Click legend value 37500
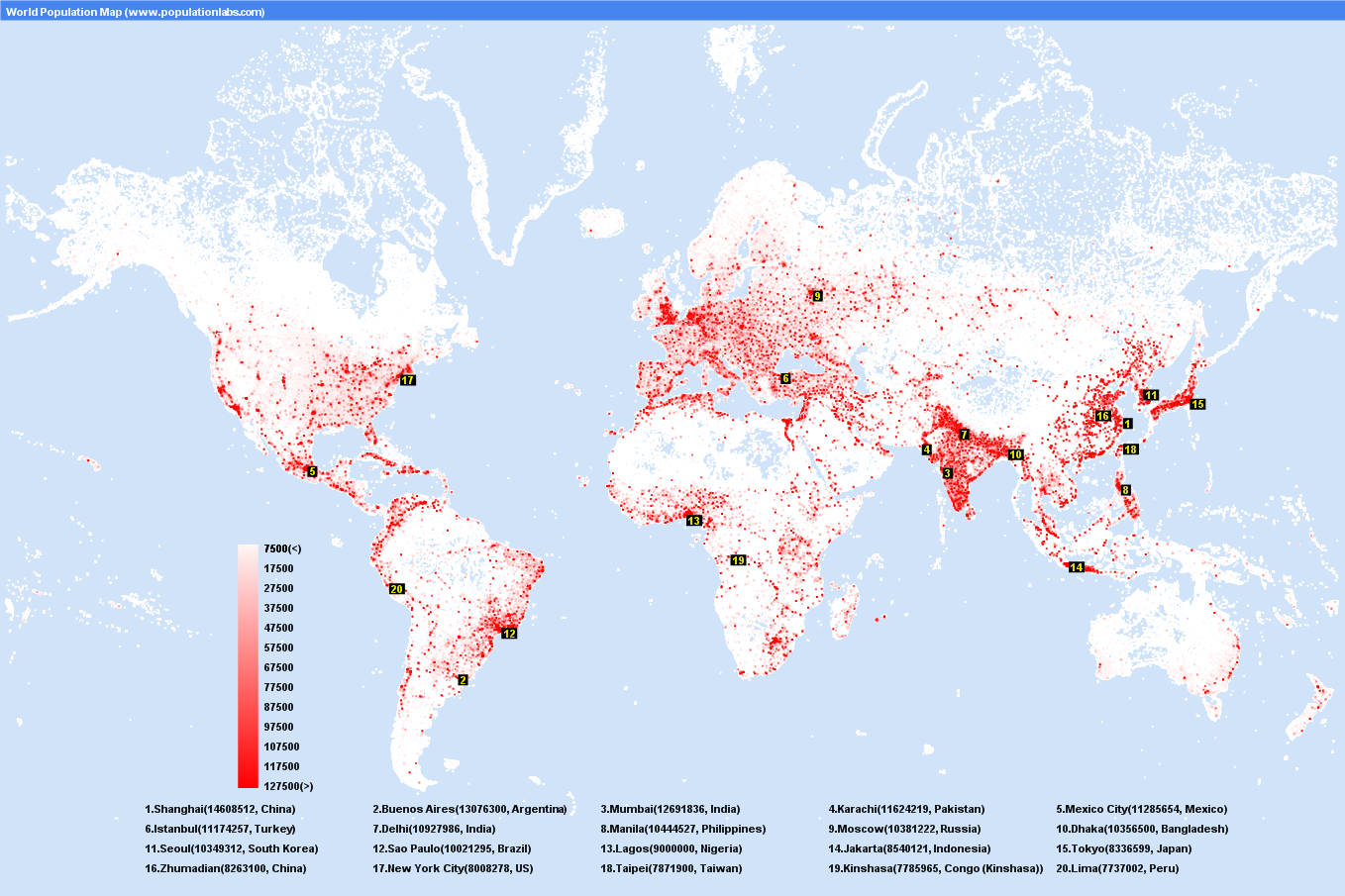 (x=278, y=608)
